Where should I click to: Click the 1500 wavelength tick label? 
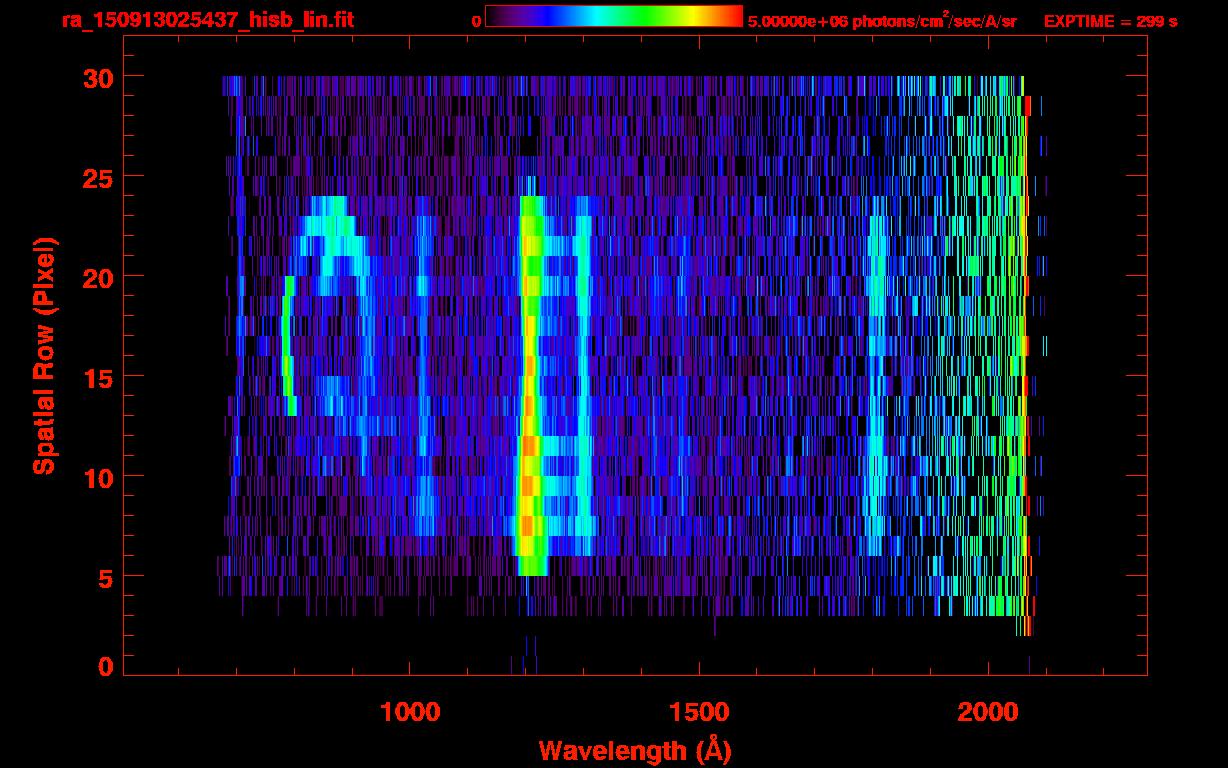699,712
